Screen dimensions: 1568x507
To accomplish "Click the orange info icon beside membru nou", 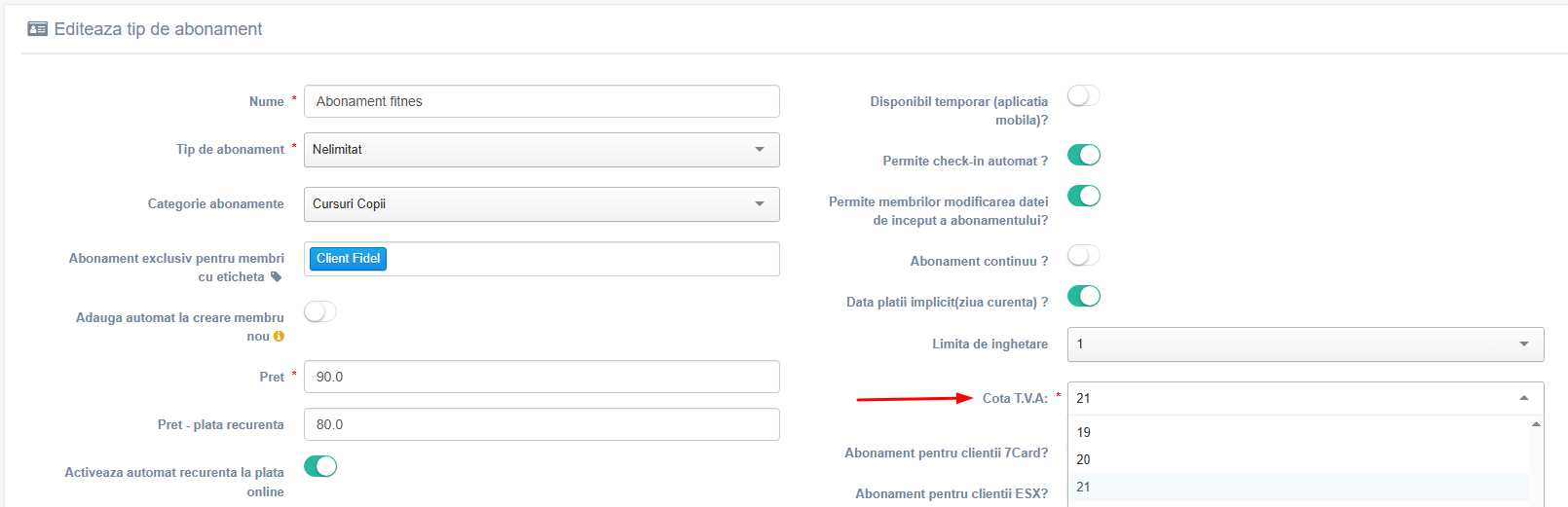I will tap(279, 337).
